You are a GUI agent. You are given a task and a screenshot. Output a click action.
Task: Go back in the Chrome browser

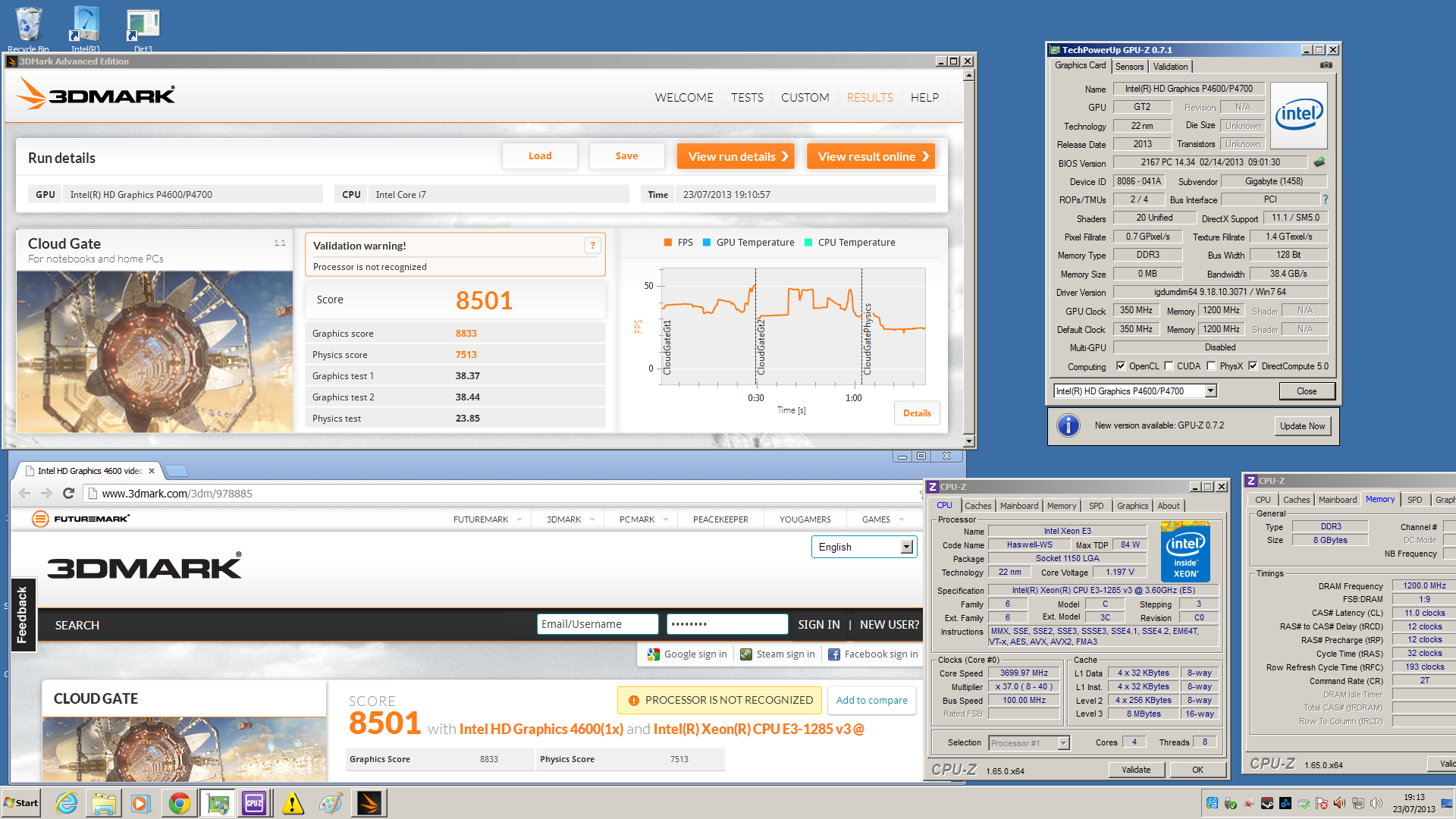click(x=24, y=494)
